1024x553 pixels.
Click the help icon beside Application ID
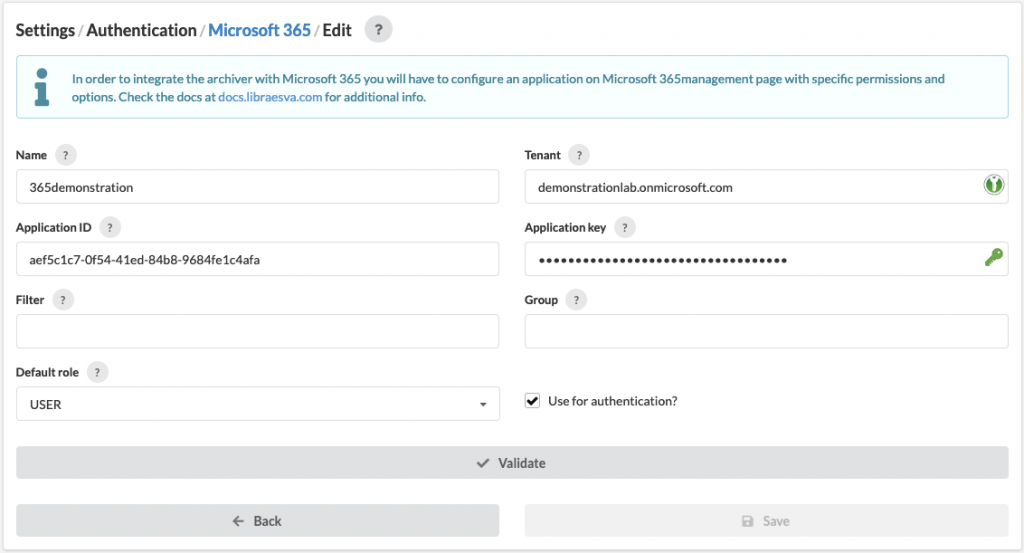click(110, 228)
